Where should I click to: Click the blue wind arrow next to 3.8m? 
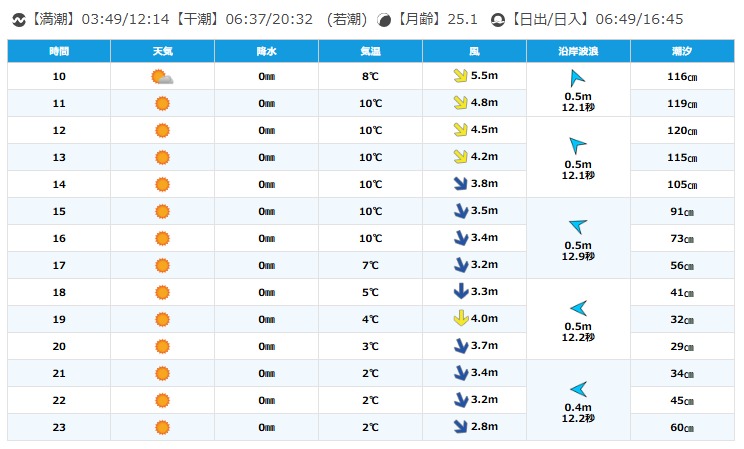click(460, 184)
